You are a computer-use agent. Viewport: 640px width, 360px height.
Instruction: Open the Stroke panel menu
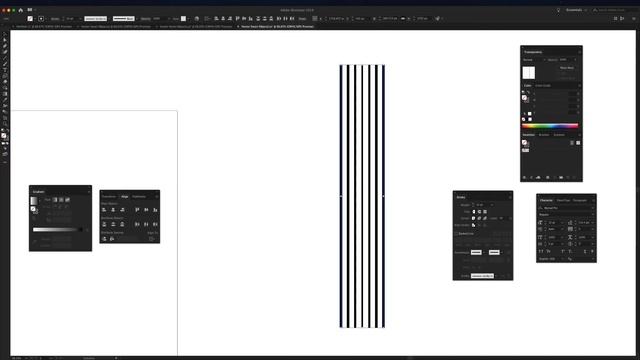point(510,197)
